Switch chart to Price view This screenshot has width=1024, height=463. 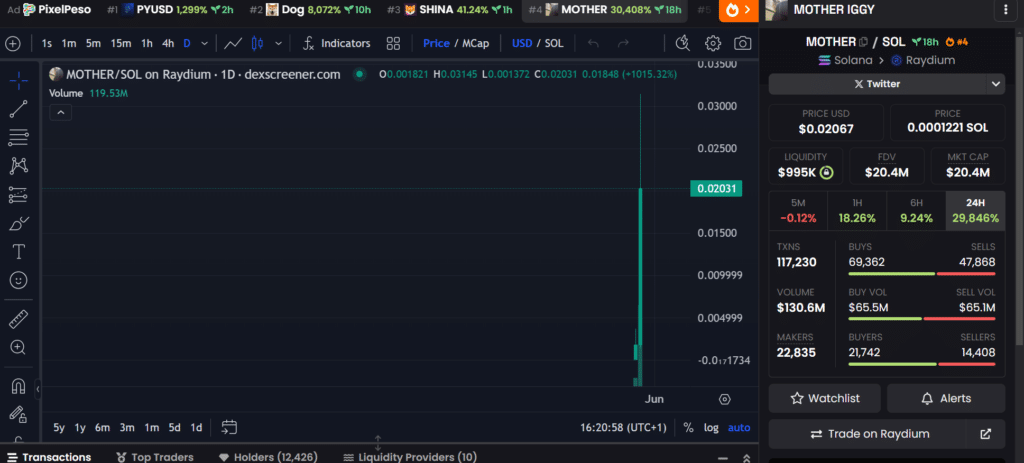pos(436,44)
